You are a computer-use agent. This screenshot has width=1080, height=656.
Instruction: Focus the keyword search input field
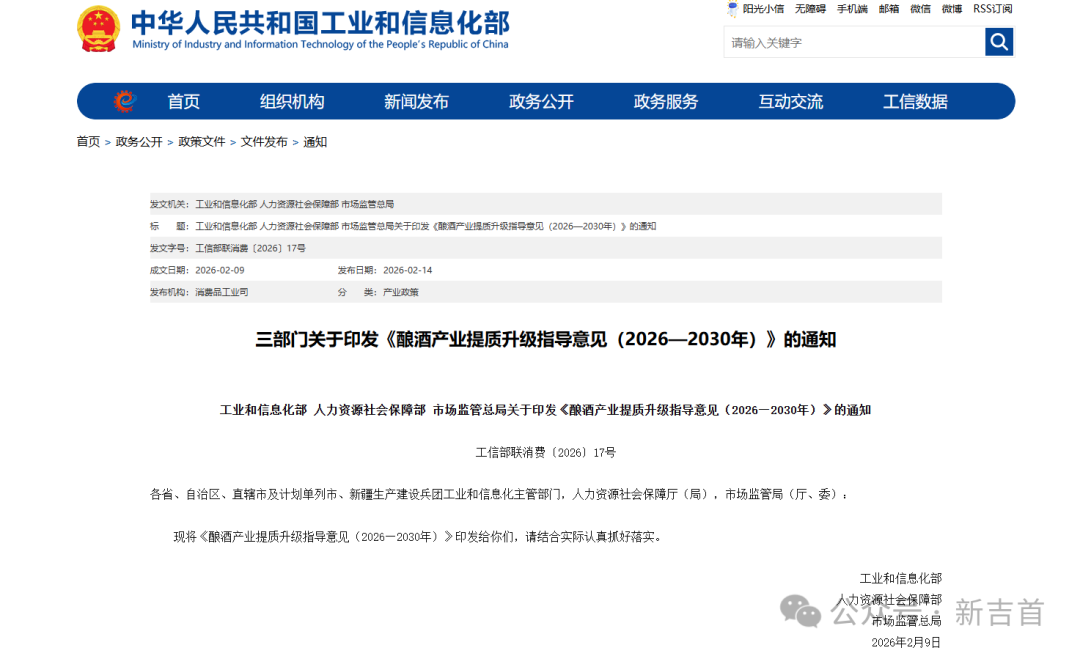click(853, 42)
